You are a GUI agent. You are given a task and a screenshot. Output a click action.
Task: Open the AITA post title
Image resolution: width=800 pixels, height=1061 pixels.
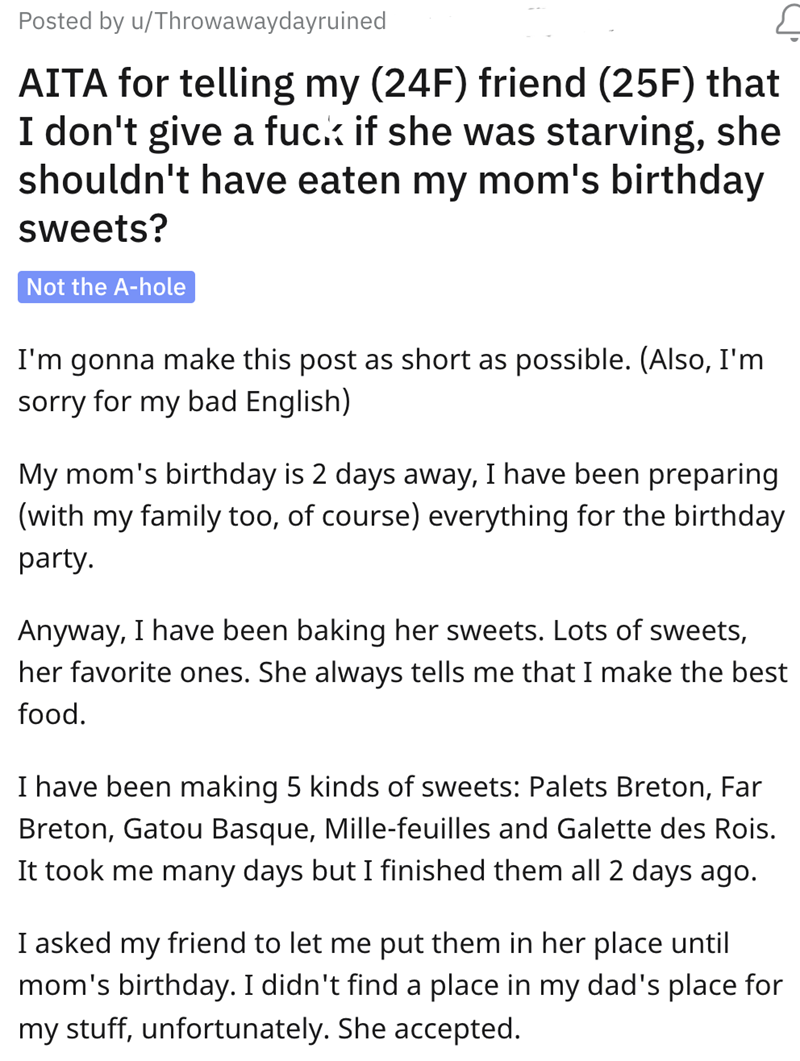tap(399, 156)
